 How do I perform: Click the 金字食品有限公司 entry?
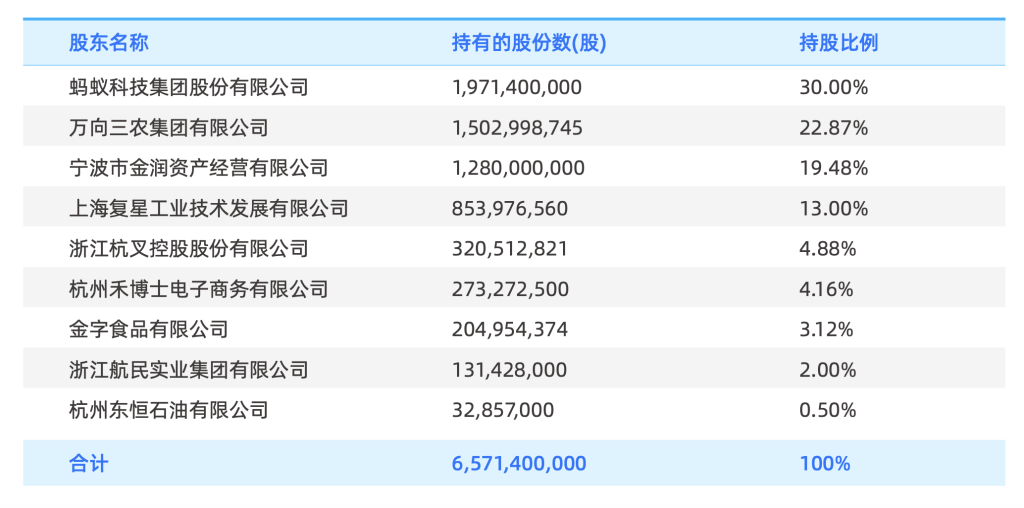pyautogui.click(x=148, y=329)
